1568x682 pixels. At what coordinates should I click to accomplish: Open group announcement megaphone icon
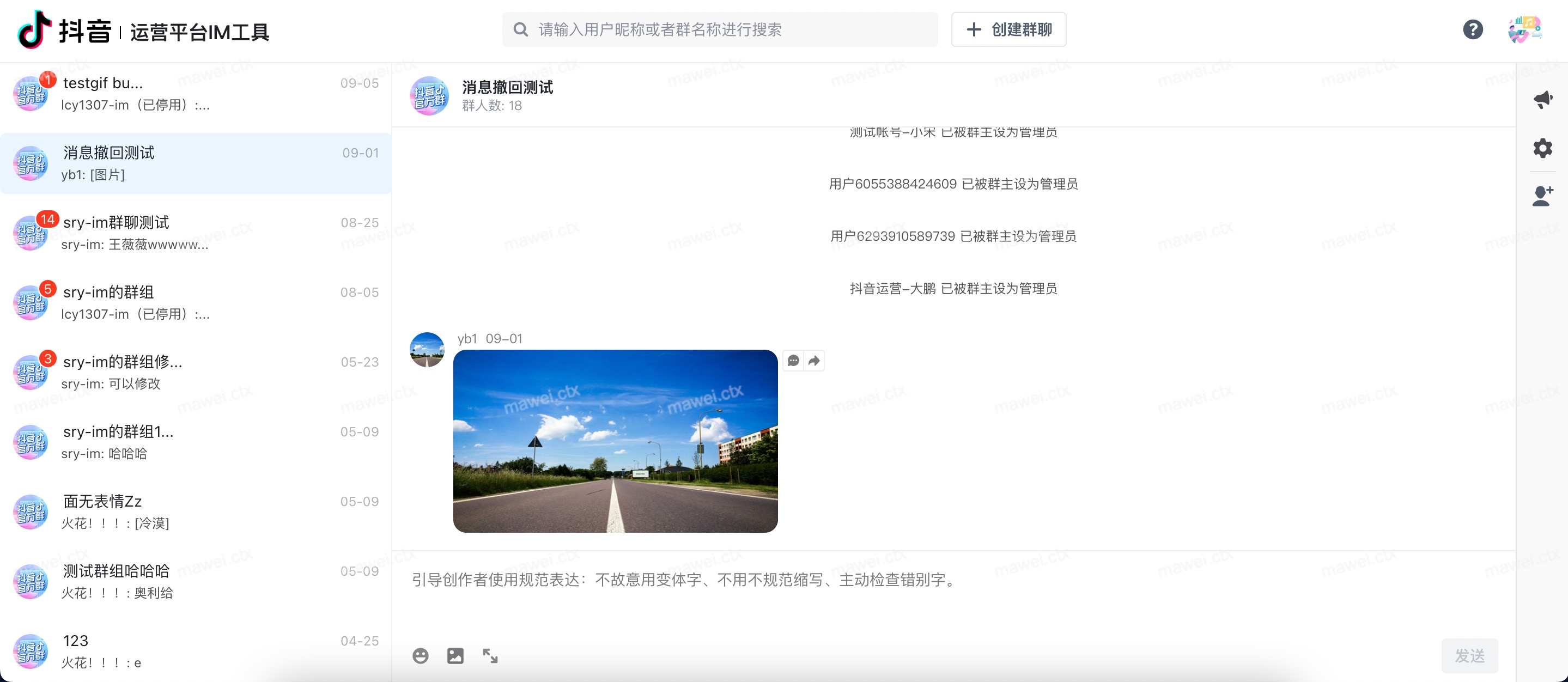(1542, 99)
